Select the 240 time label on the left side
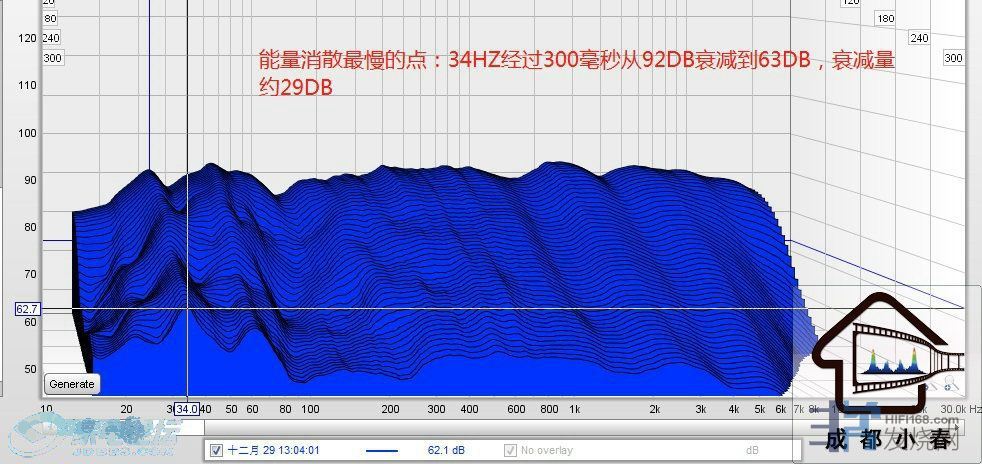This screenshot has height=464, width=982. [52, 38]
